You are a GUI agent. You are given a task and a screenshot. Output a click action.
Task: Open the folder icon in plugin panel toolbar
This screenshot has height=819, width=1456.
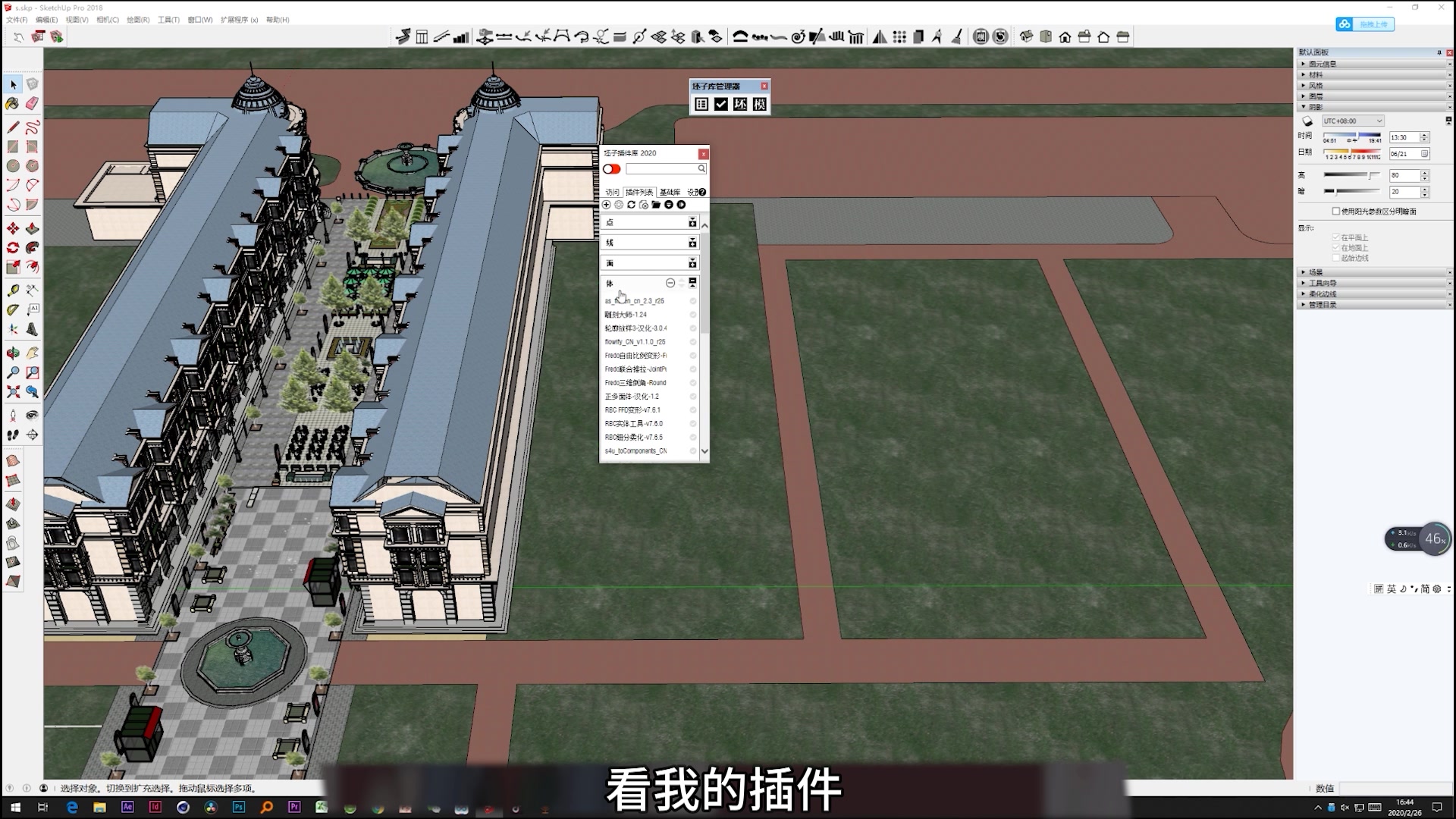point(656,205)
